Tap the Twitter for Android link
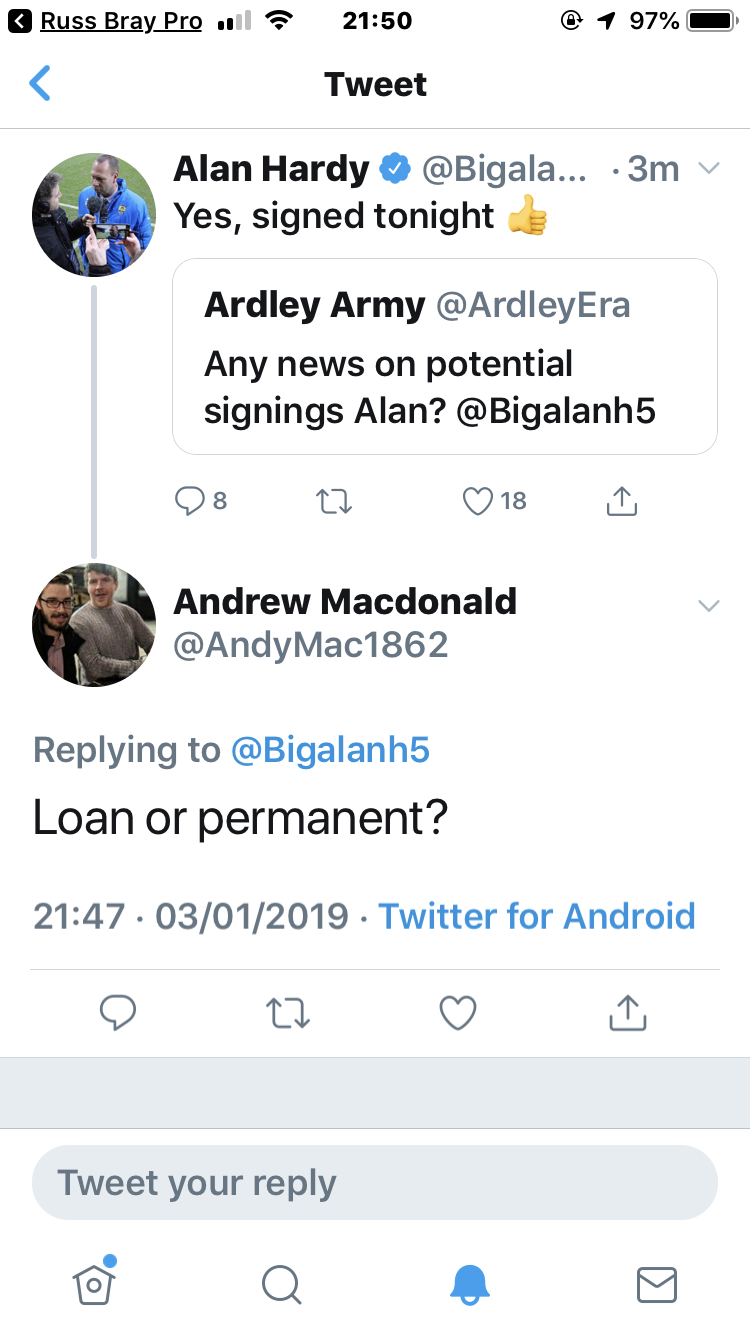The height and width of the screenshot is (1334, 750). pos(536,916)
